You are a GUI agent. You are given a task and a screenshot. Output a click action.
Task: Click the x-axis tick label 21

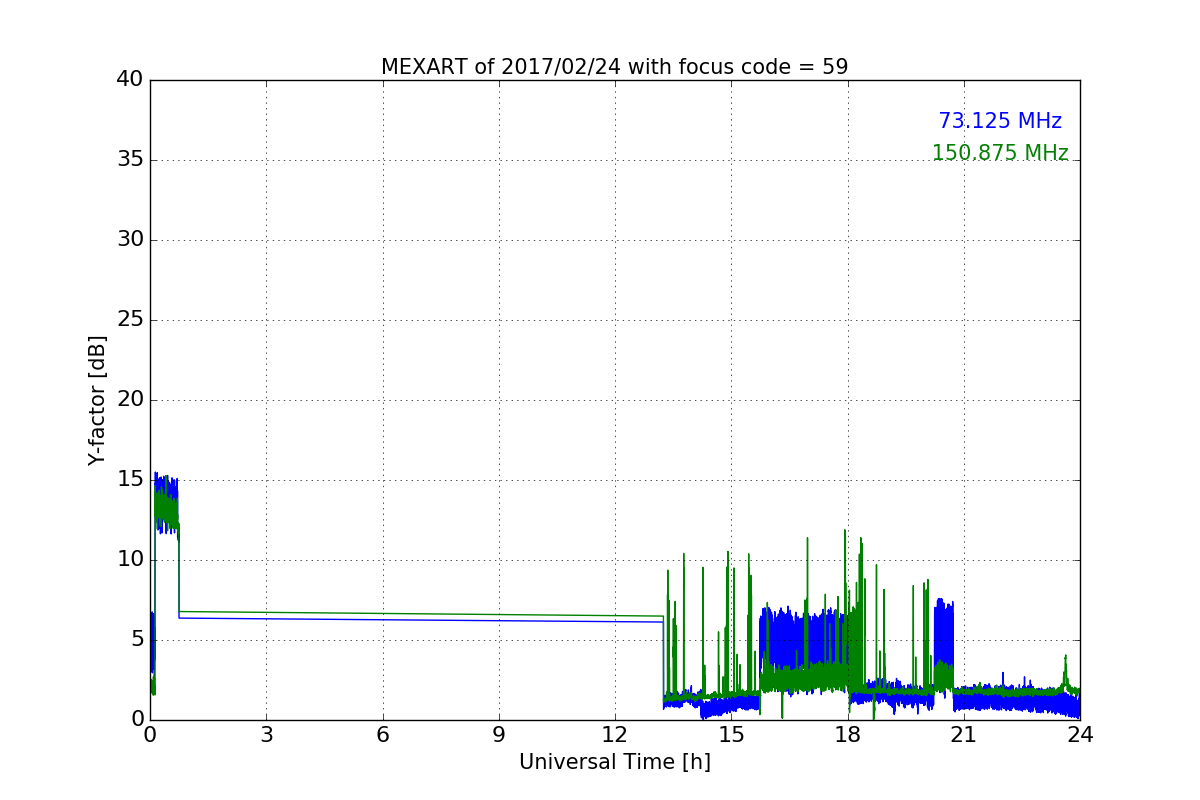(x=963, y=734)
